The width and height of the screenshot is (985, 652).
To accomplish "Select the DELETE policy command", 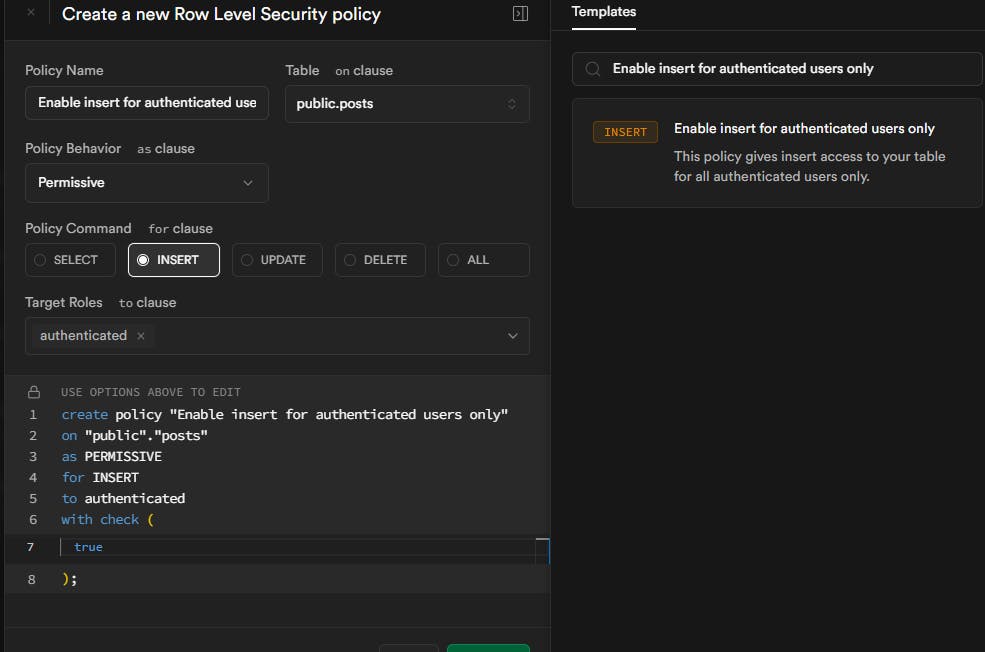I will point(380,260).
